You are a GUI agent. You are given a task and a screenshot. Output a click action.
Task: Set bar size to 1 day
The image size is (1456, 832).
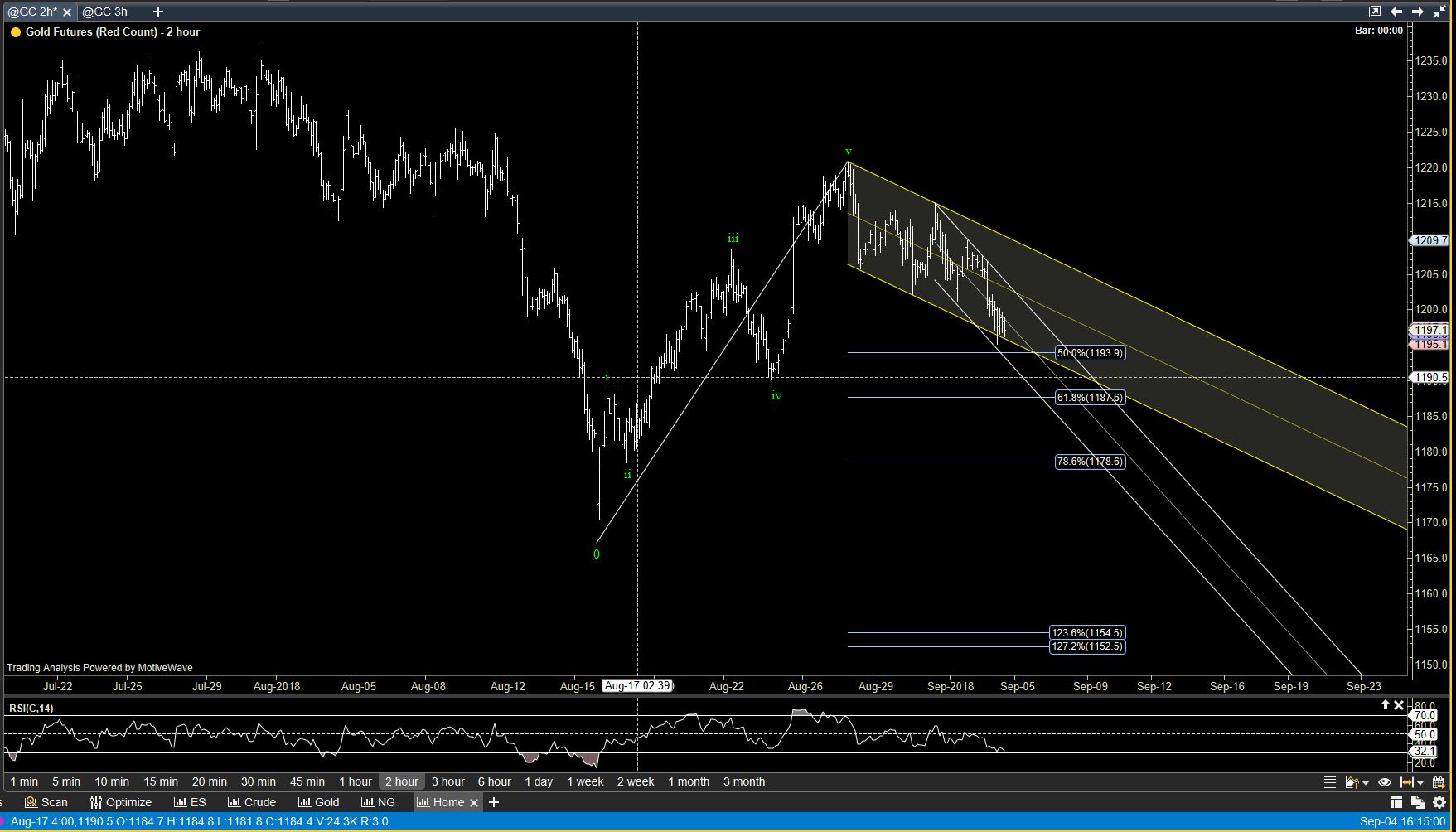tap(539, 781)
